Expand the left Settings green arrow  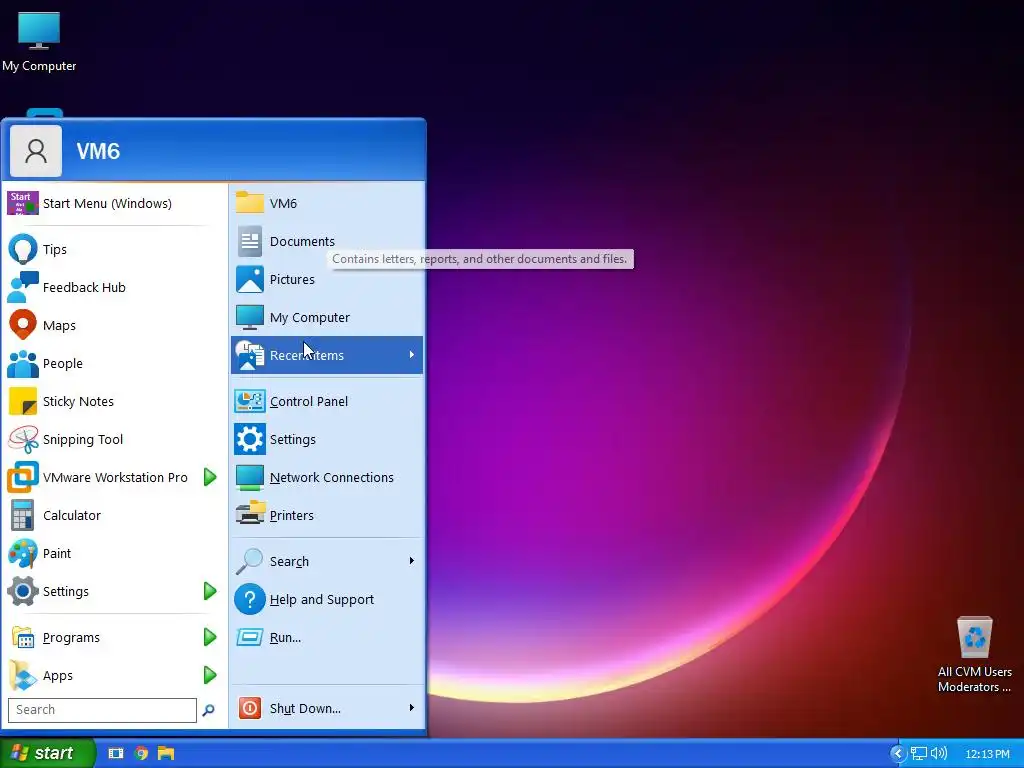(x=210, y=591)
